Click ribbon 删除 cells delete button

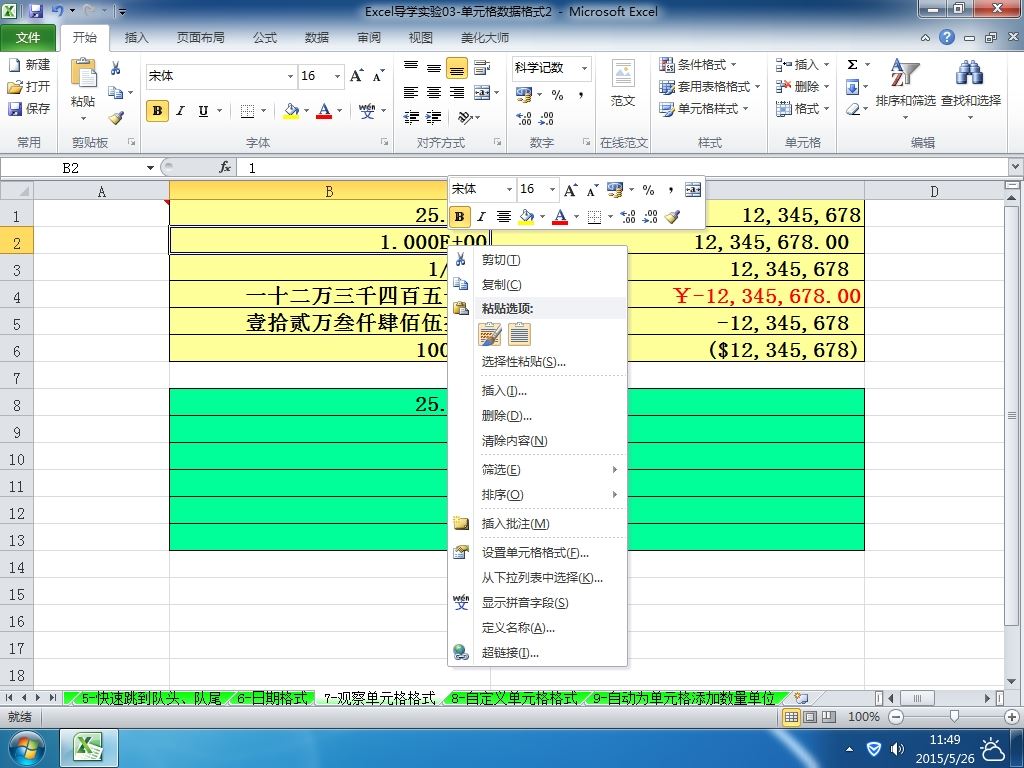pos(802,86)
